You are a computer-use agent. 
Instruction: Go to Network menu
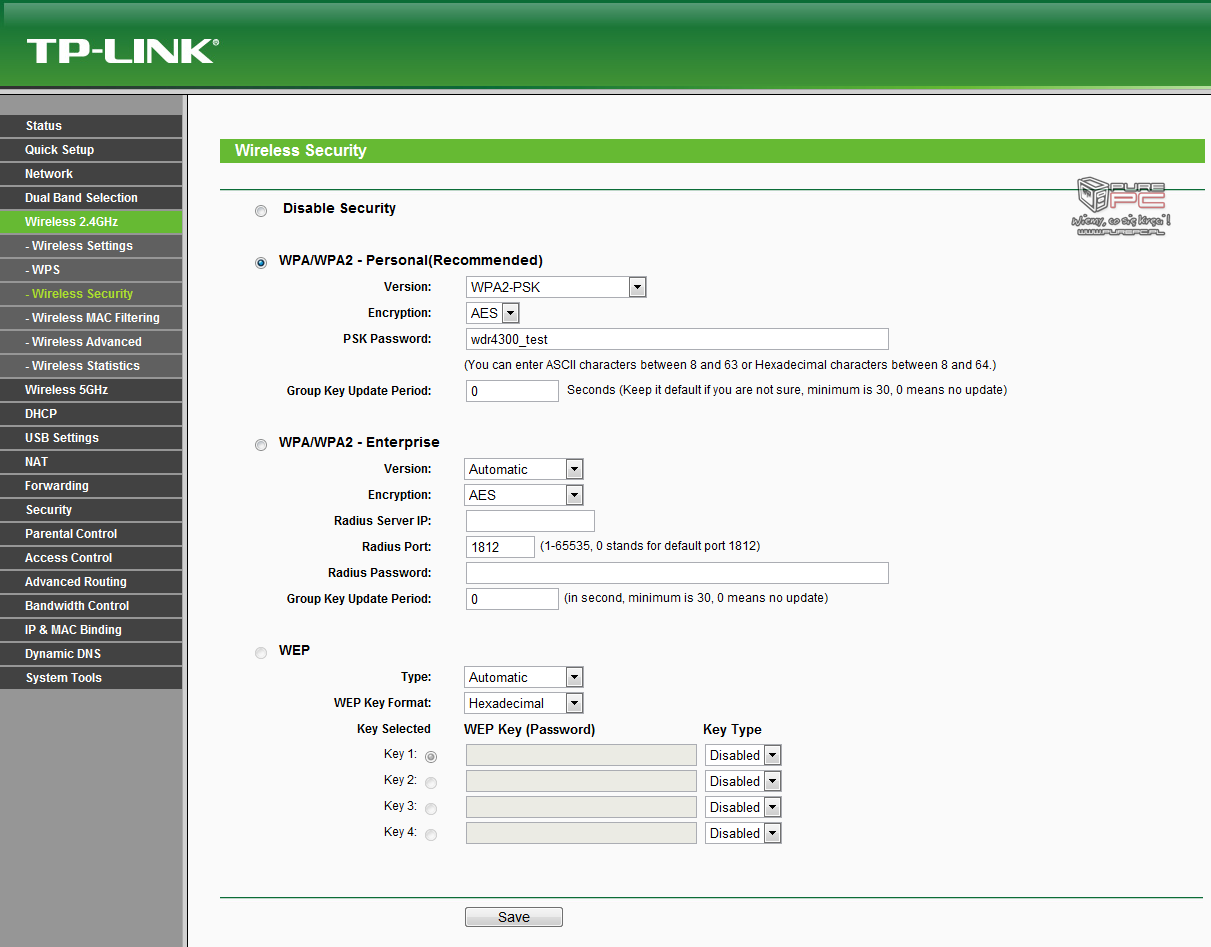91,174
